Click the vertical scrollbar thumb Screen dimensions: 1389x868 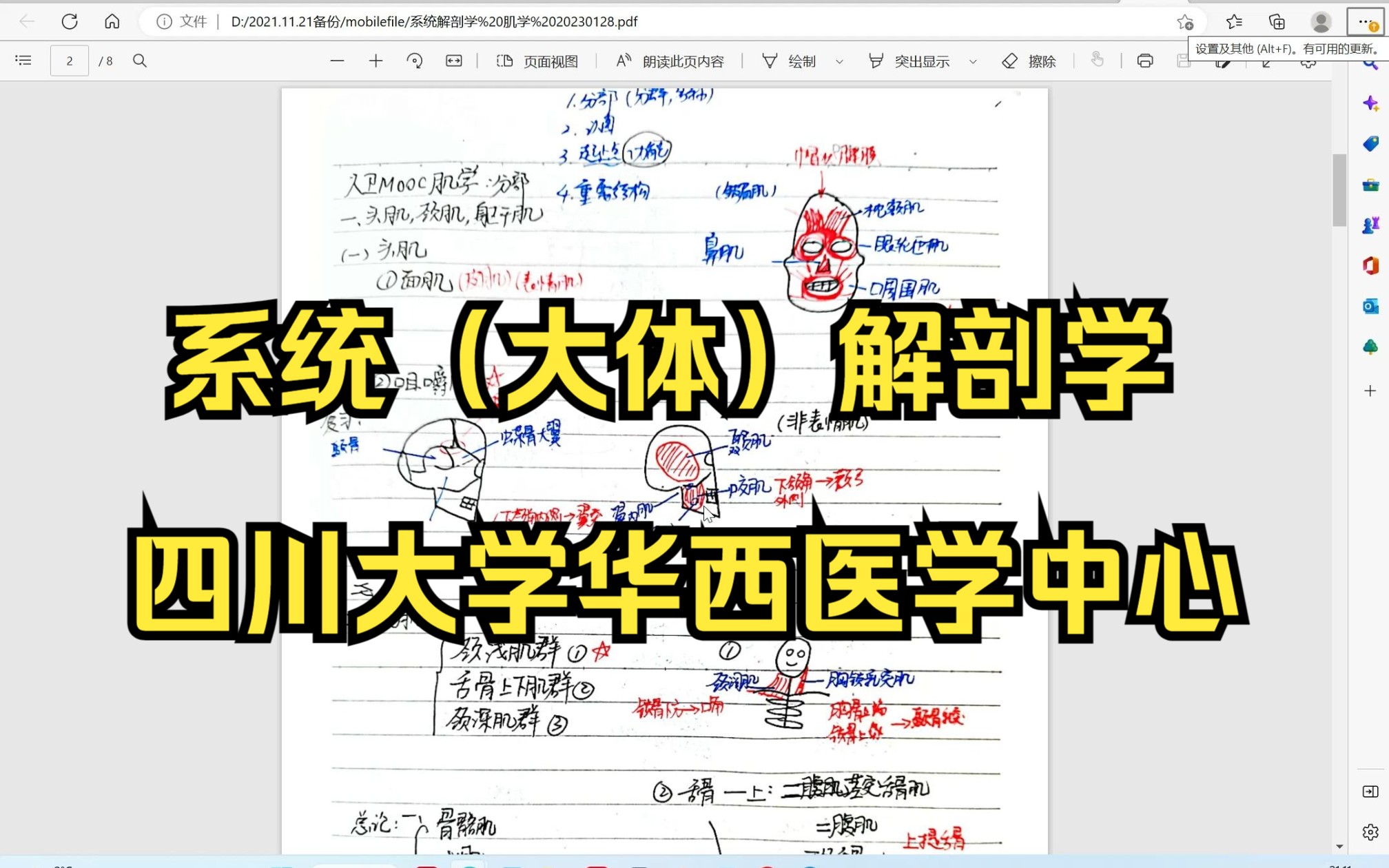pos(1339,190)
